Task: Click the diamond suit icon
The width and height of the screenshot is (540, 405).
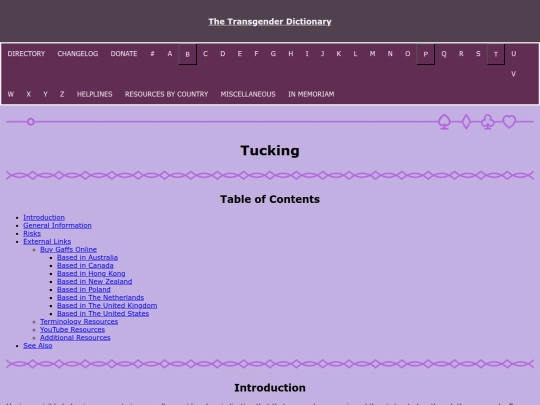Action: click(x=466, y=122)
